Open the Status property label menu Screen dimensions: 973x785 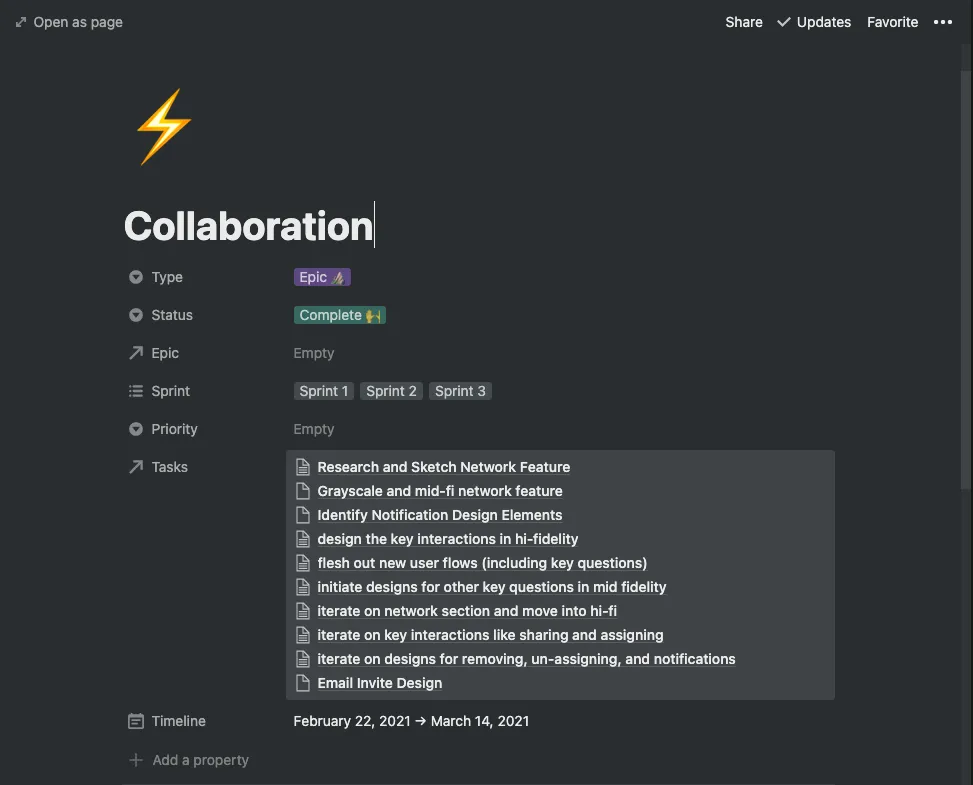(x=172, y=315)
